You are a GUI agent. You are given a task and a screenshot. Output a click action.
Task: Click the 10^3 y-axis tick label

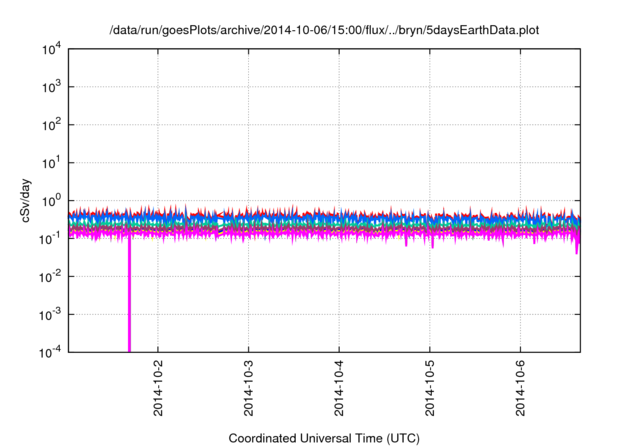[x=51, y=87]
